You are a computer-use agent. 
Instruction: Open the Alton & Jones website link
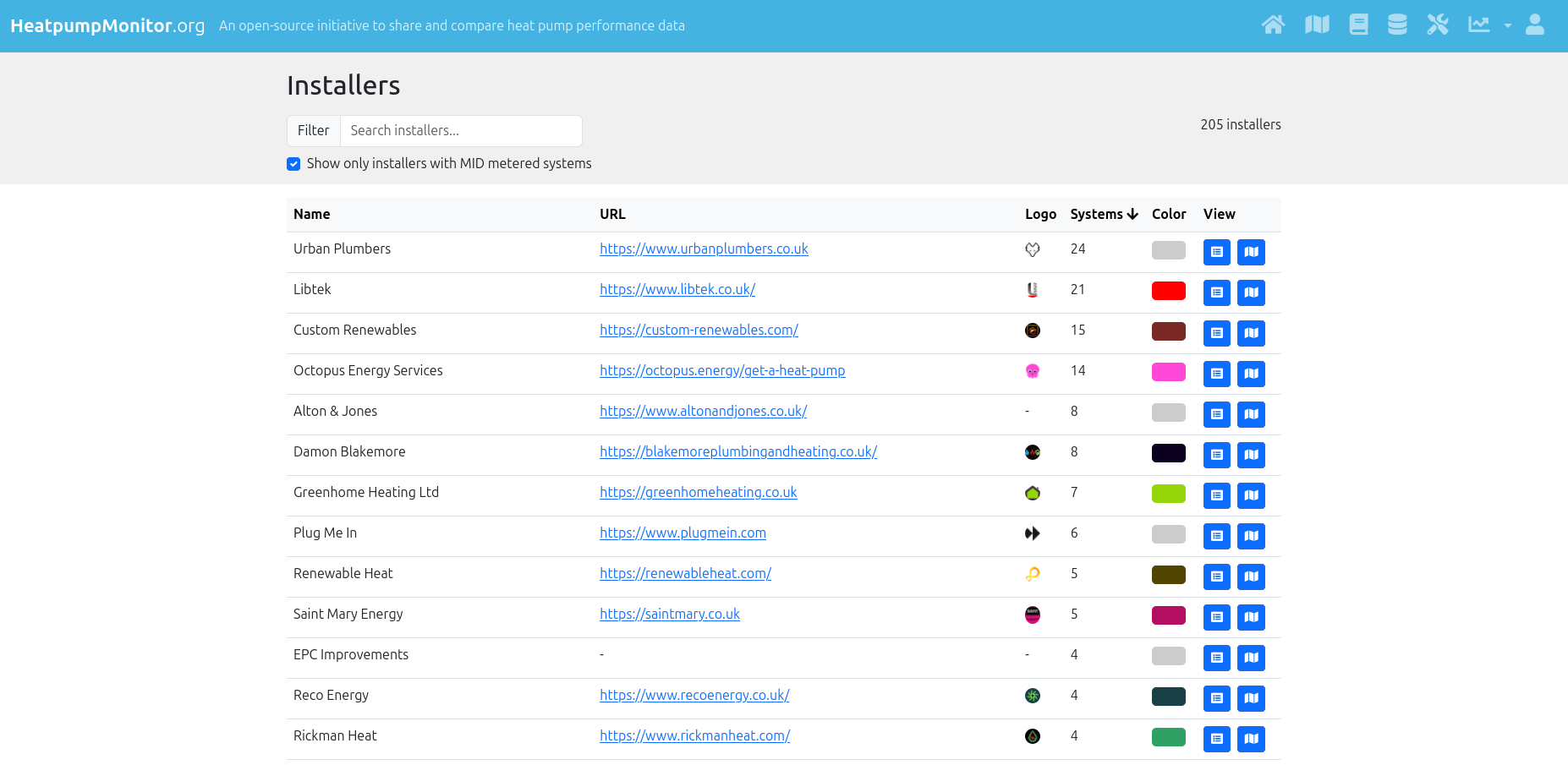click(703, 412)
